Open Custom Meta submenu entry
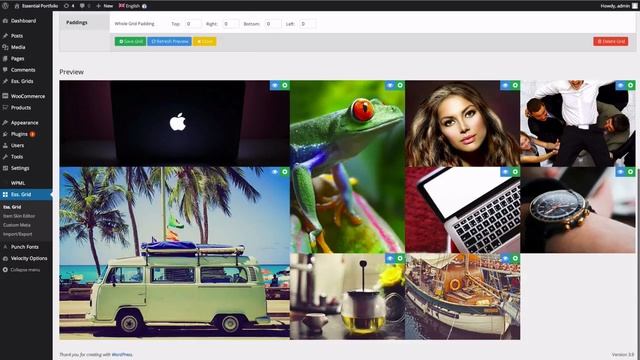Viewport: 640px width, 360px height. pos(17,225)
